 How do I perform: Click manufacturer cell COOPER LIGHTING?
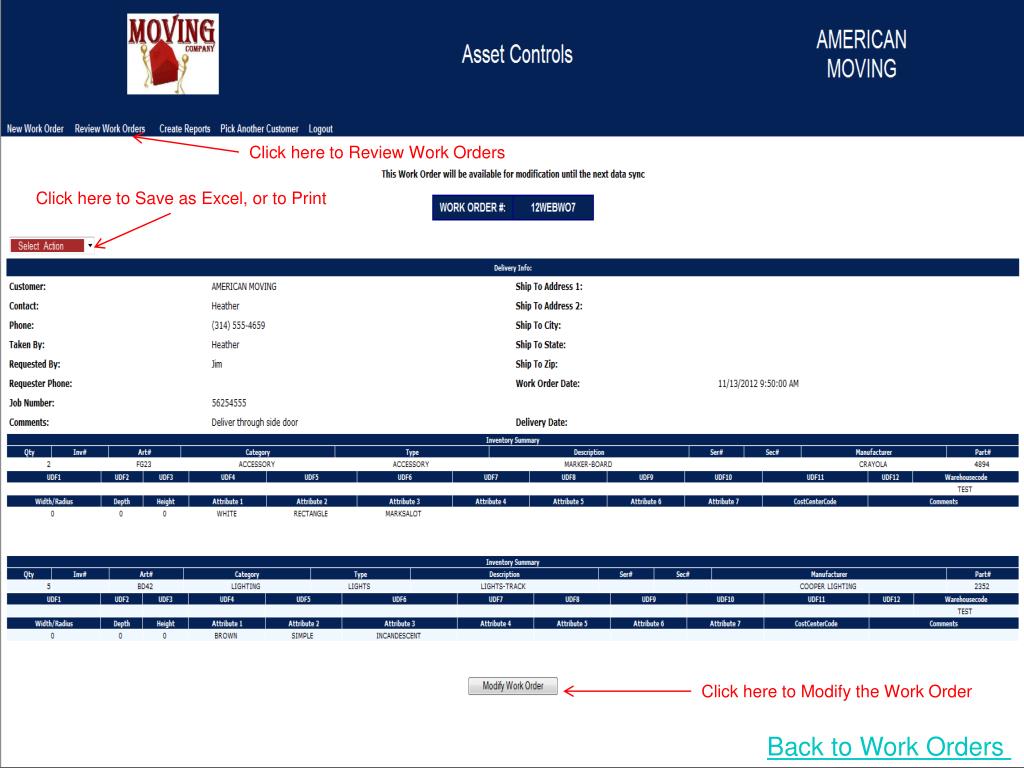point(828,586)
